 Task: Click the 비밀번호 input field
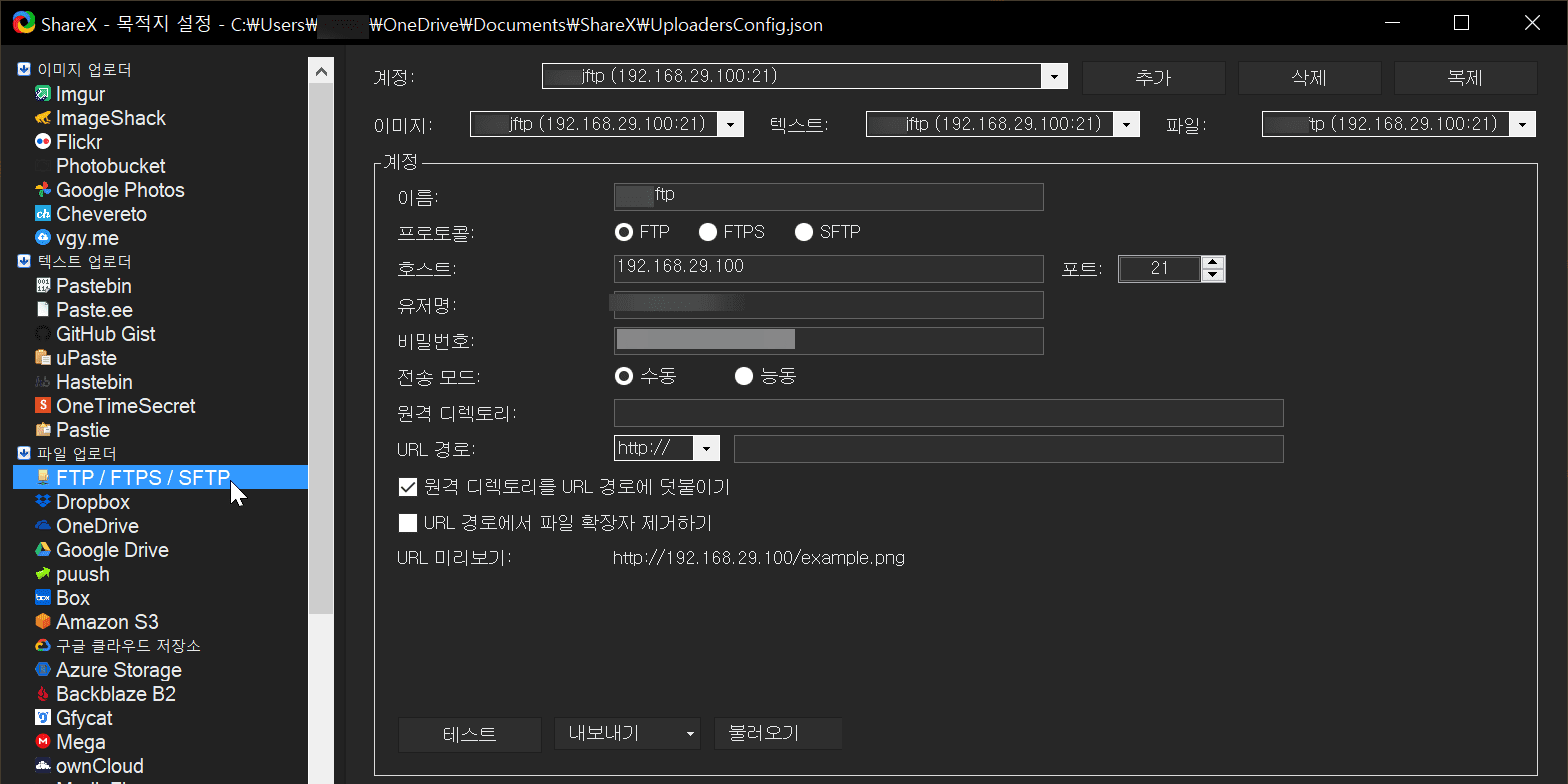828,340
